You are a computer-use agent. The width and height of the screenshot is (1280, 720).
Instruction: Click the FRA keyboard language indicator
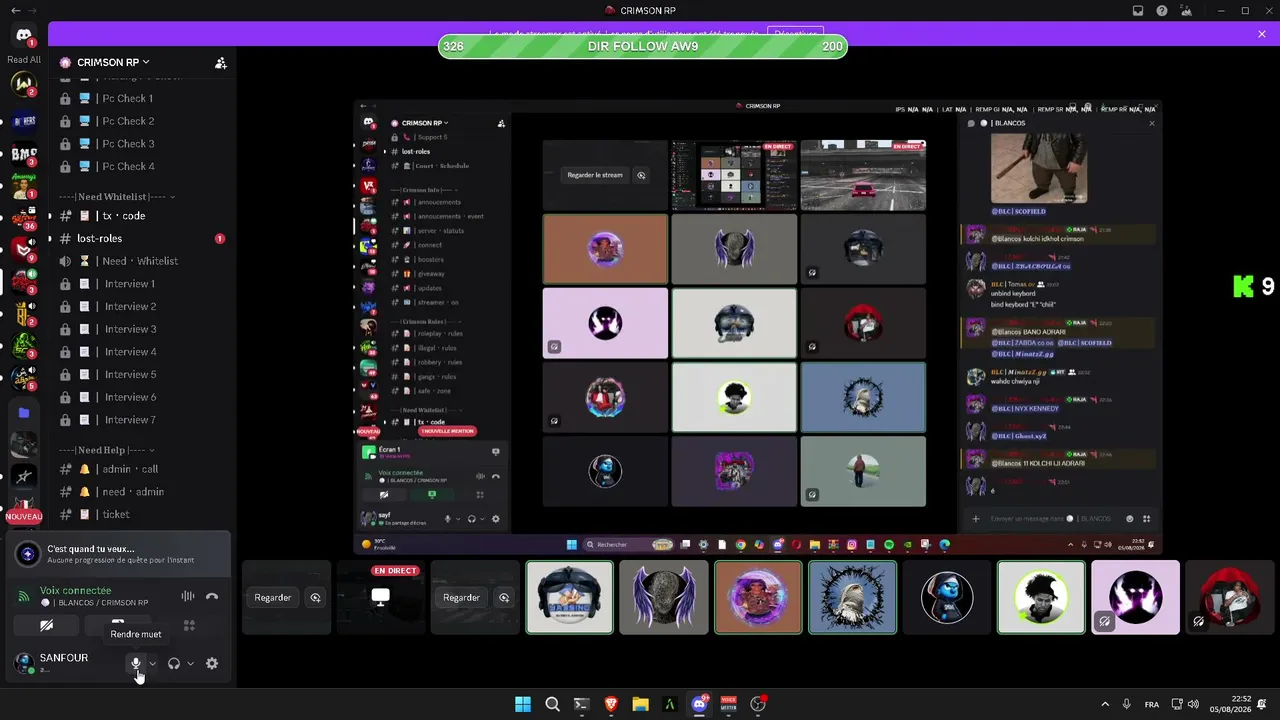[x=1152, y=704]
